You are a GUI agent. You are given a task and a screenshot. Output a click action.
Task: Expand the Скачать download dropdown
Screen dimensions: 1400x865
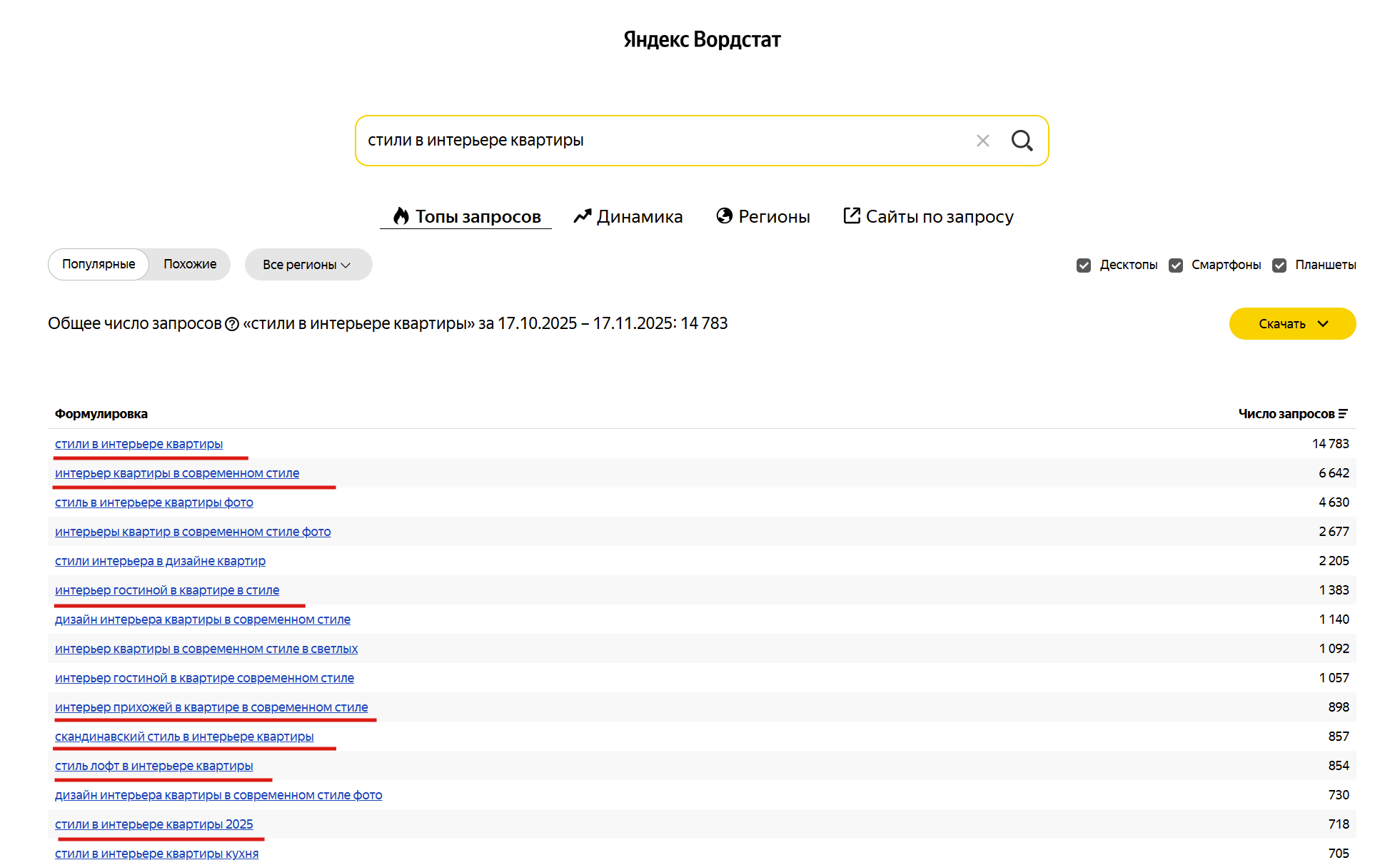pyautogui.click(x=1292, y=324)
